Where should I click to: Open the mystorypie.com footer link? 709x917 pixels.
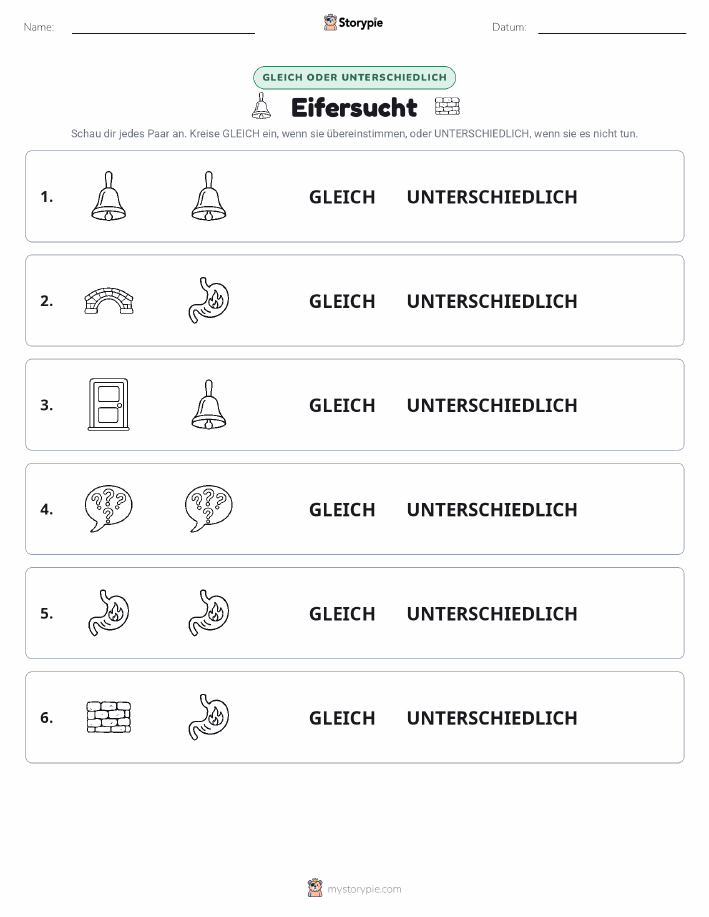pyautogui.click(x=354, y=888)
